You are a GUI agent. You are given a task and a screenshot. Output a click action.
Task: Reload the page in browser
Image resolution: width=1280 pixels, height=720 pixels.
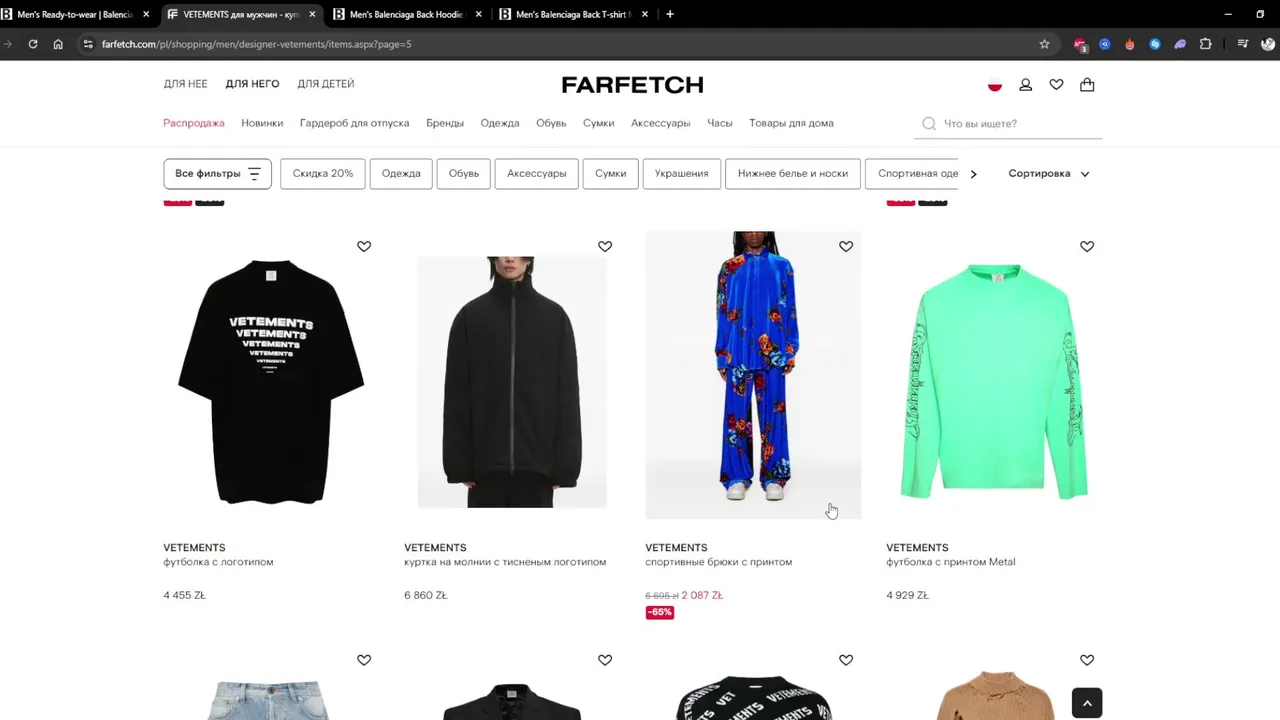click(x=33, y=44)
